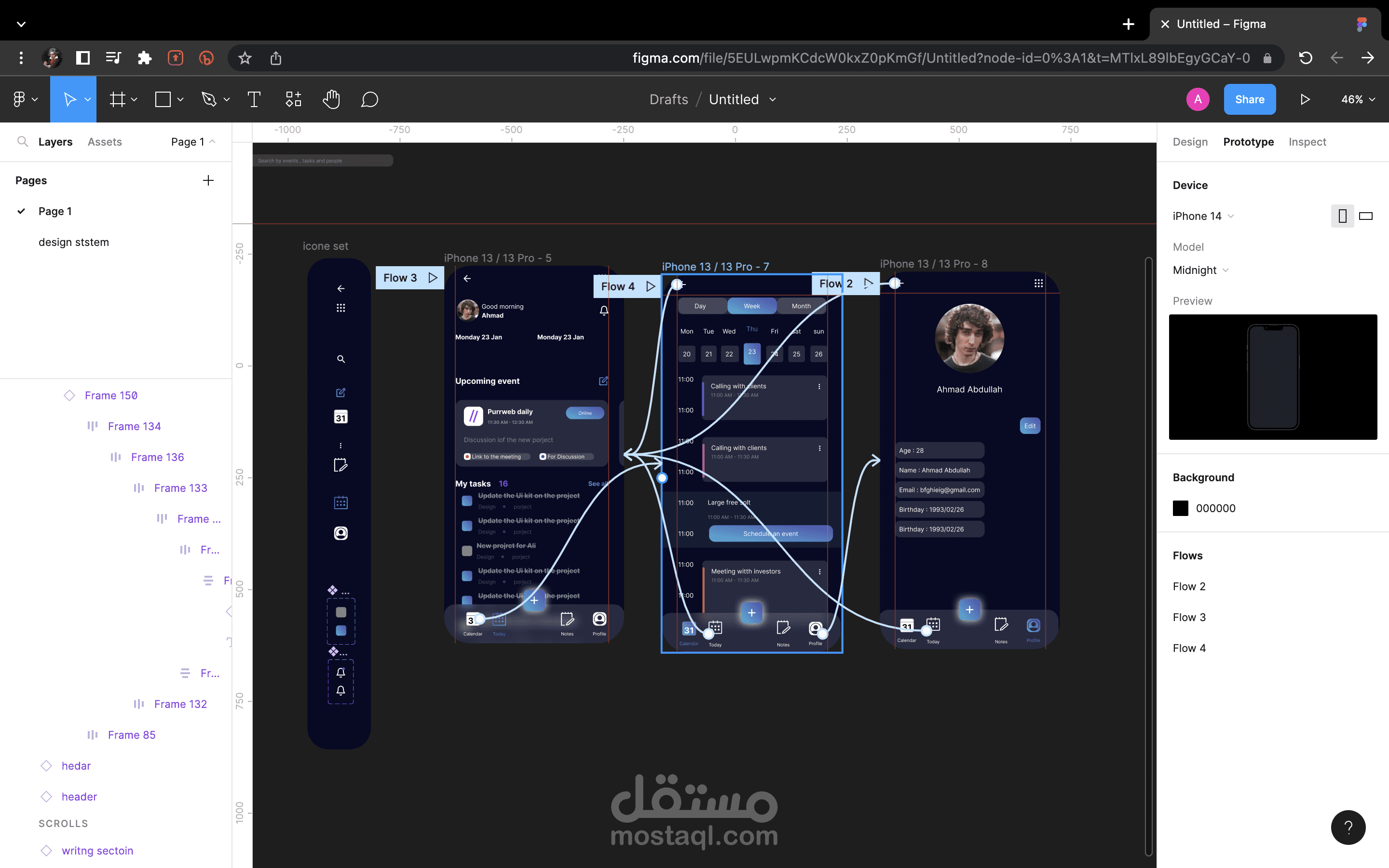The image size is (1389, 868).
Task: Switch to the Design tab
Action: 1190,142
